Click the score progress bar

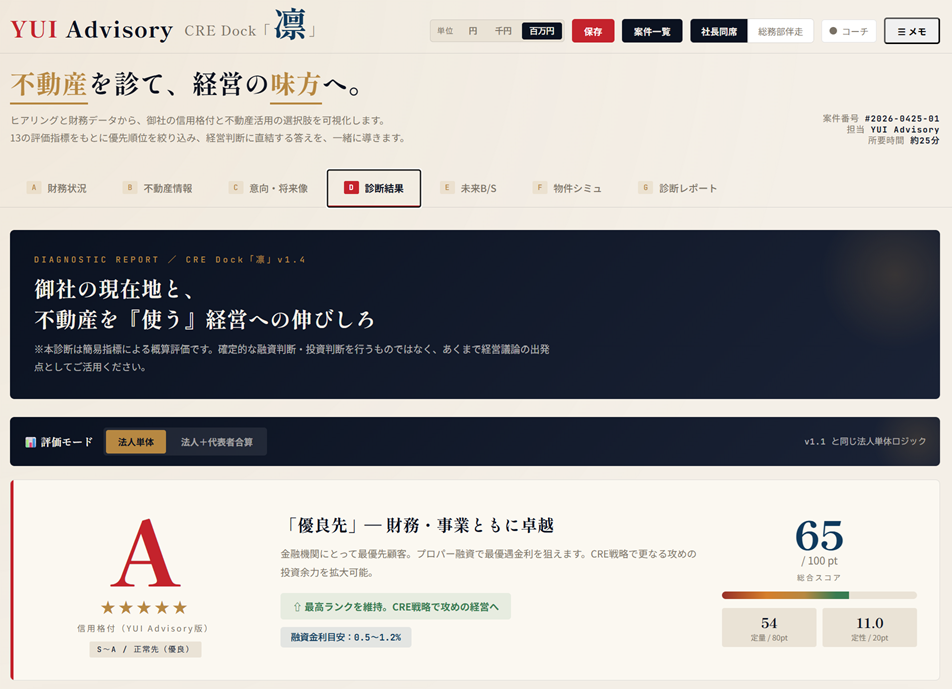tap(819, 596)
